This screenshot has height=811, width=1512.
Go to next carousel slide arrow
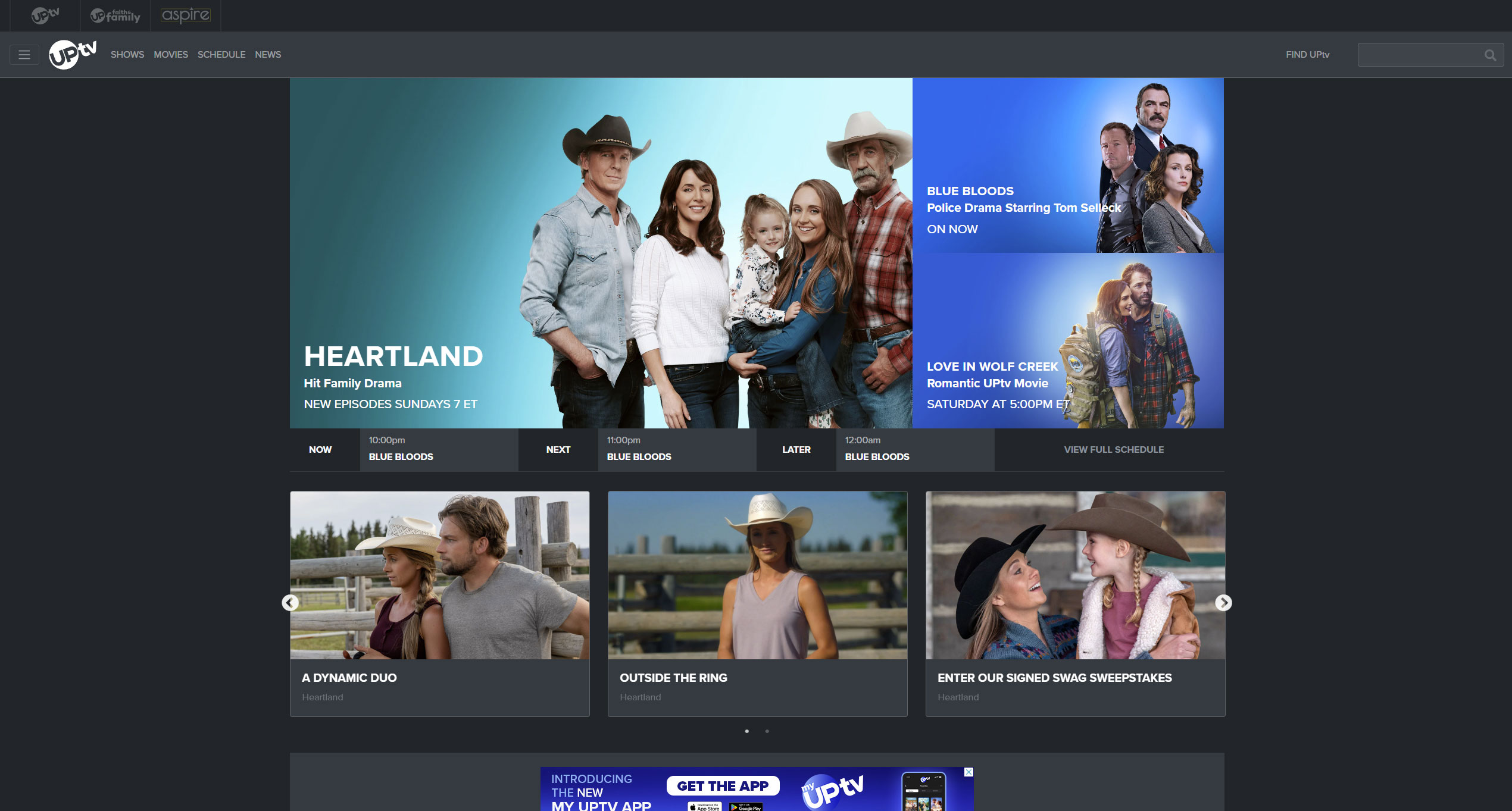[1223, 603]
